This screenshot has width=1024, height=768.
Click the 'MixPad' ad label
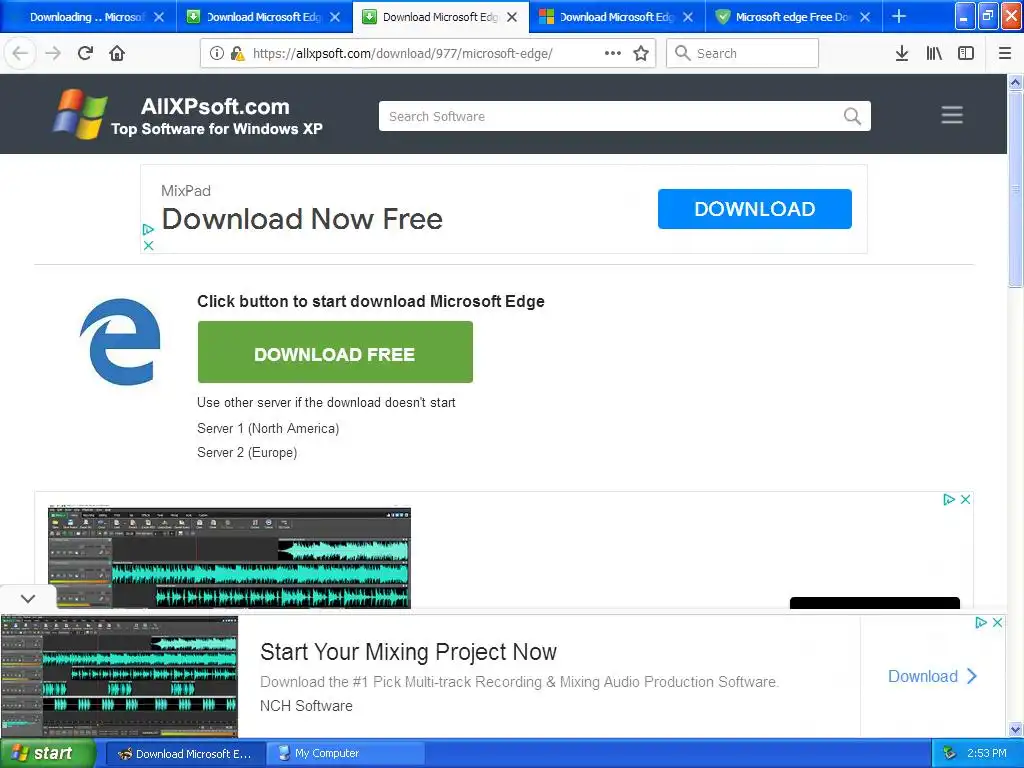186,191
